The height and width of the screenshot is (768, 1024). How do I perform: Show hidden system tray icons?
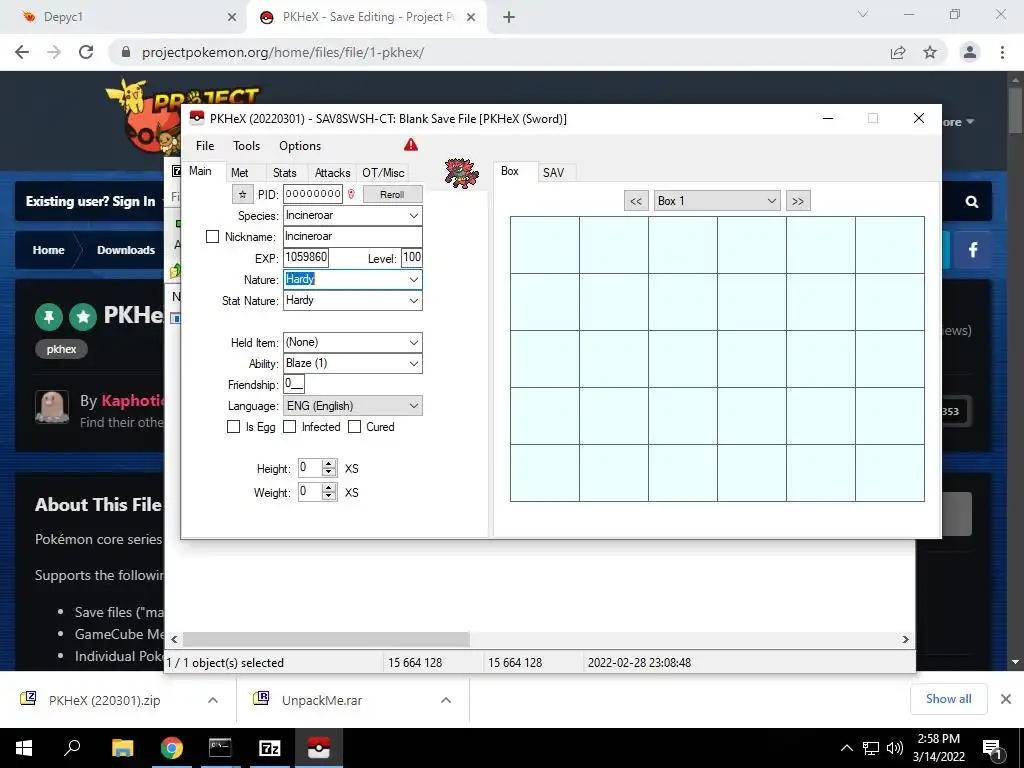(x=846, y=748)
